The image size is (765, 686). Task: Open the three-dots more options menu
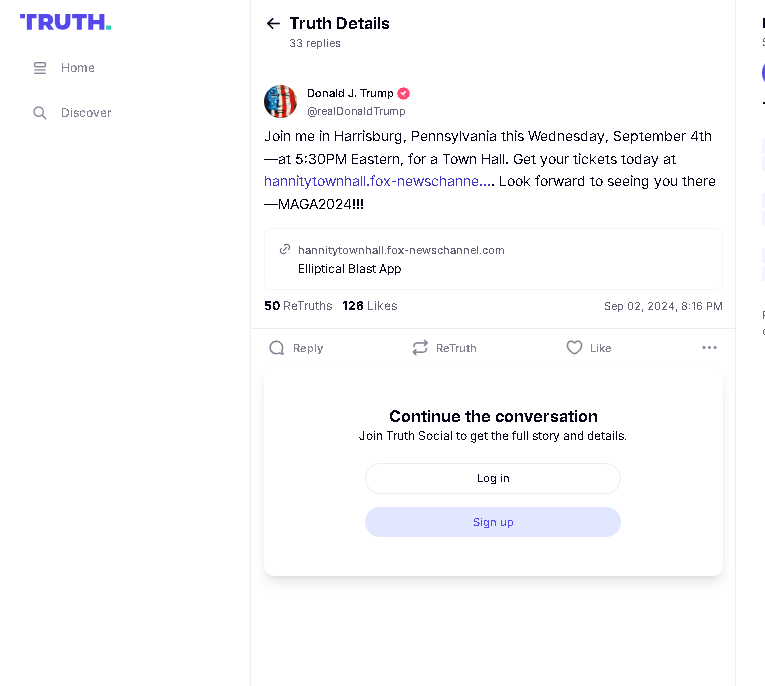[709, 347]
